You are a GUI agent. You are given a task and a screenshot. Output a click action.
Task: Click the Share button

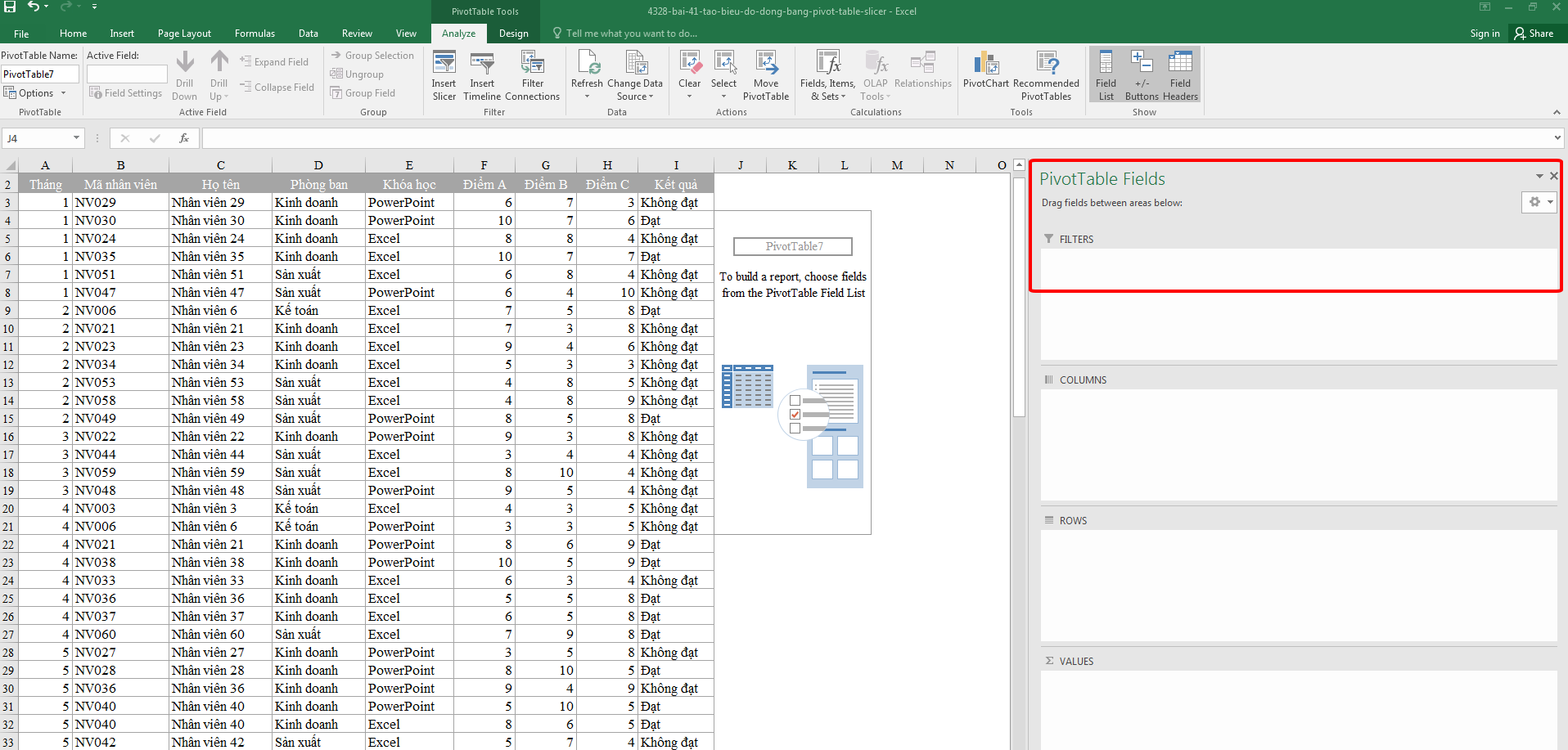tap(1534, 34)
